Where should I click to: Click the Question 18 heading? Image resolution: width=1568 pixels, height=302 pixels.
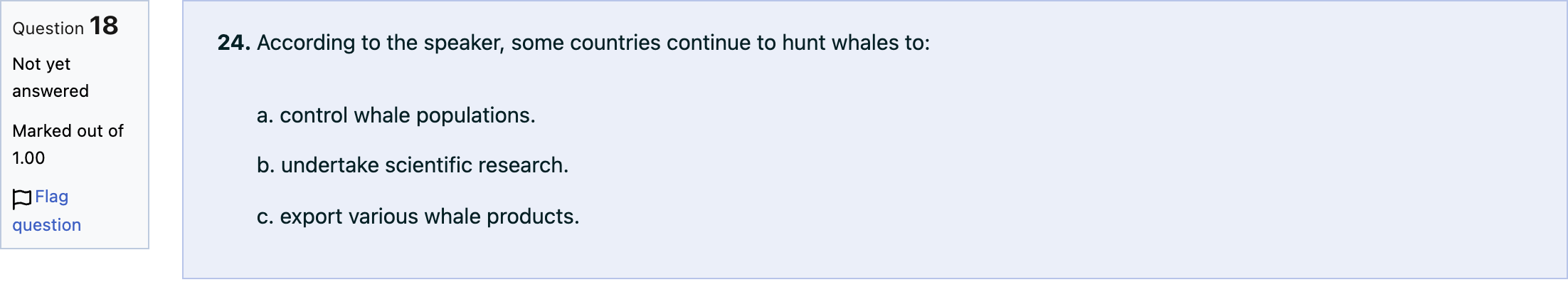(x=65, y=26)
